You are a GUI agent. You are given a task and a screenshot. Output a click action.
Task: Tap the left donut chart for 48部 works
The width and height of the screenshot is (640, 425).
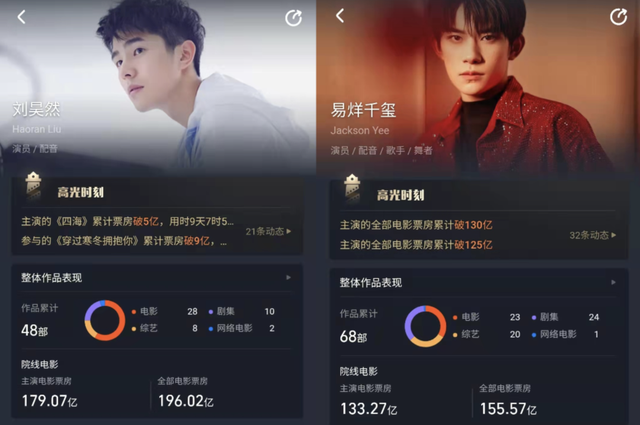105,320
